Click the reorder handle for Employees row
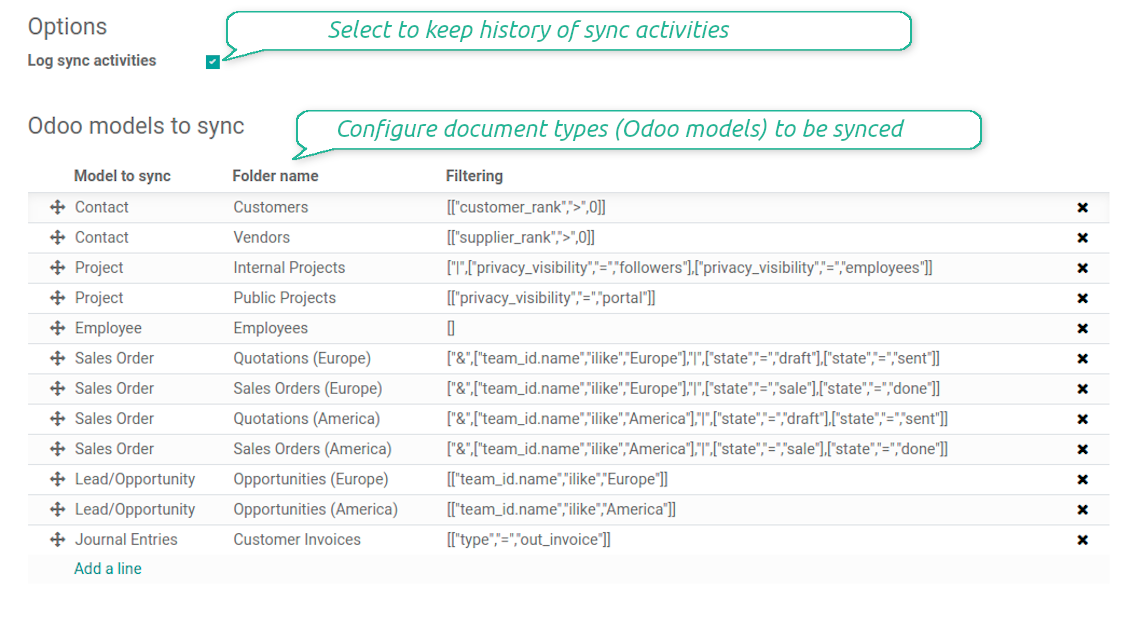The height and width of the screenshot is (628, 1130). [x=57, y=327]
